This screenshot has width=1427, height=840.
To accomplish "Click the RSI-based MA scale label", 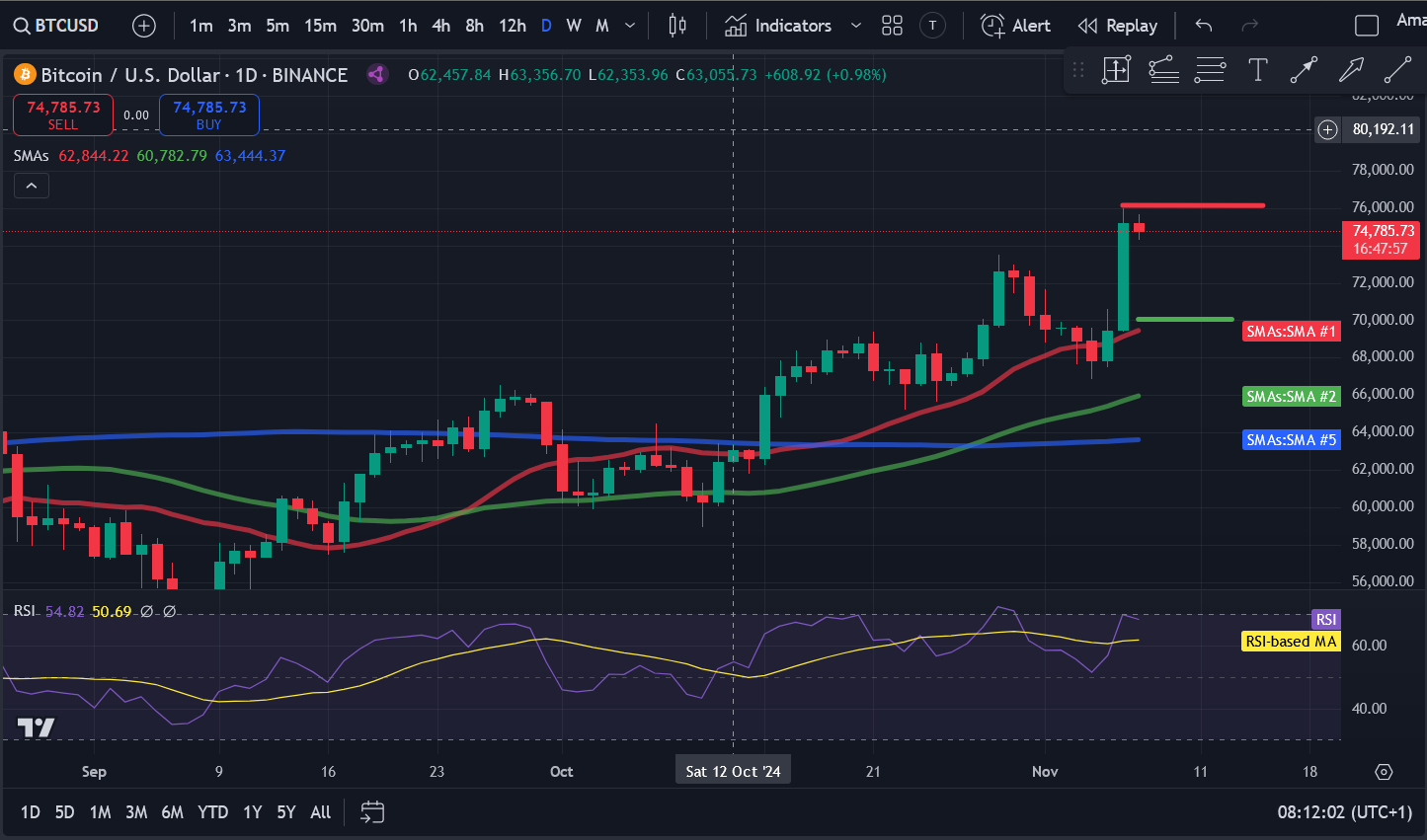I will click(x=1291, y=642).
